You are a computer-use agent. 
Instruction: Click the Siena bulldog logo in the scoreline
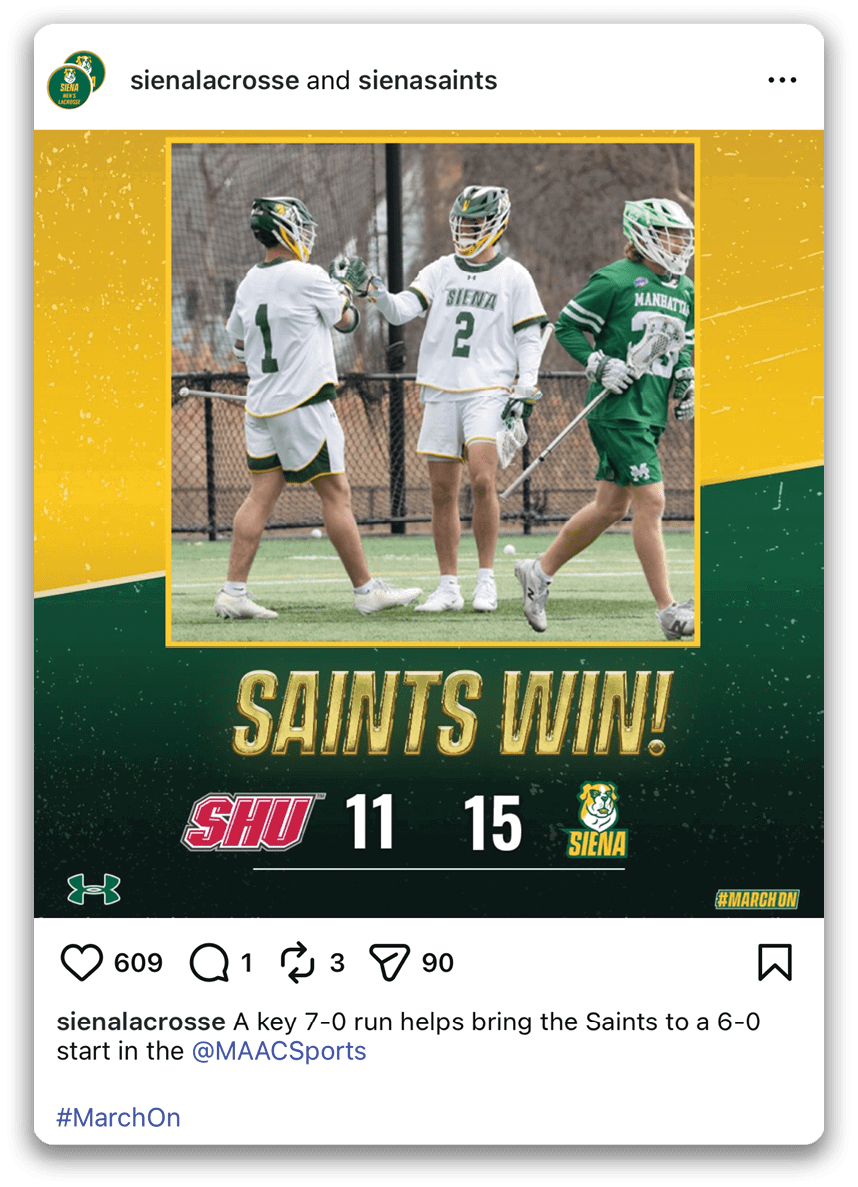pos(597,820)
